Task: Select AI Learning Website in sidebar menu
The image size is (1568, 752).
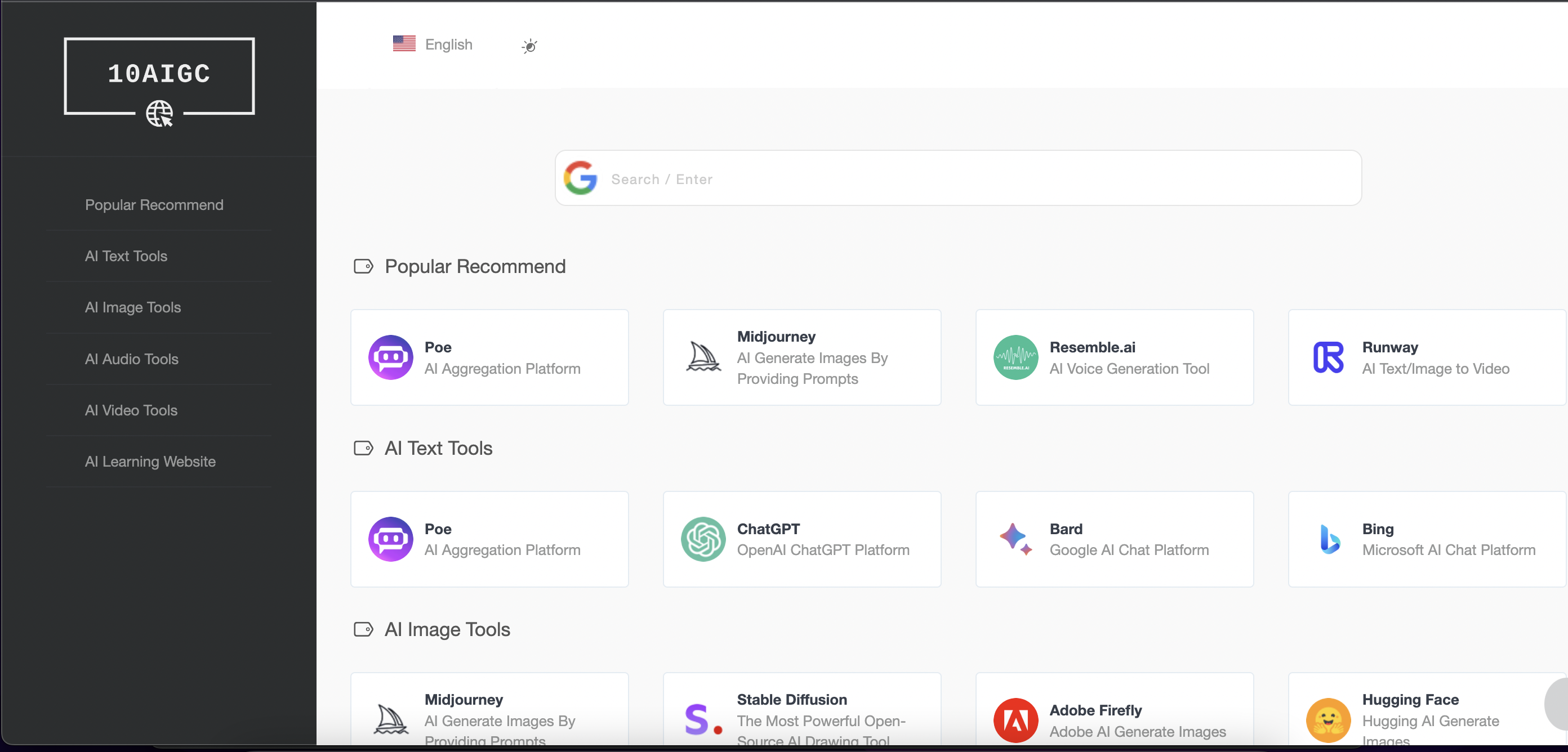Action: (x=150, y=462)
